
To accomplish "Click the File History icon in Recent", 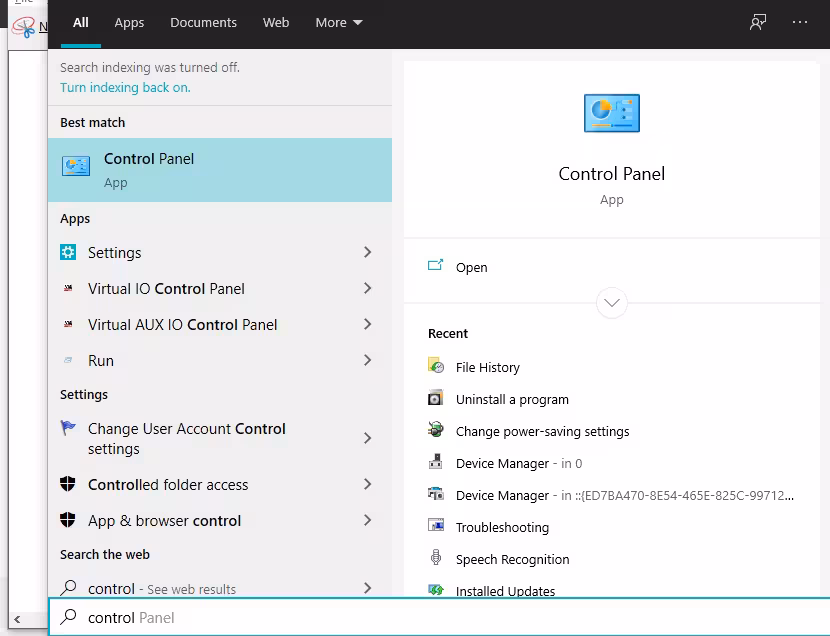I will 436,367.
